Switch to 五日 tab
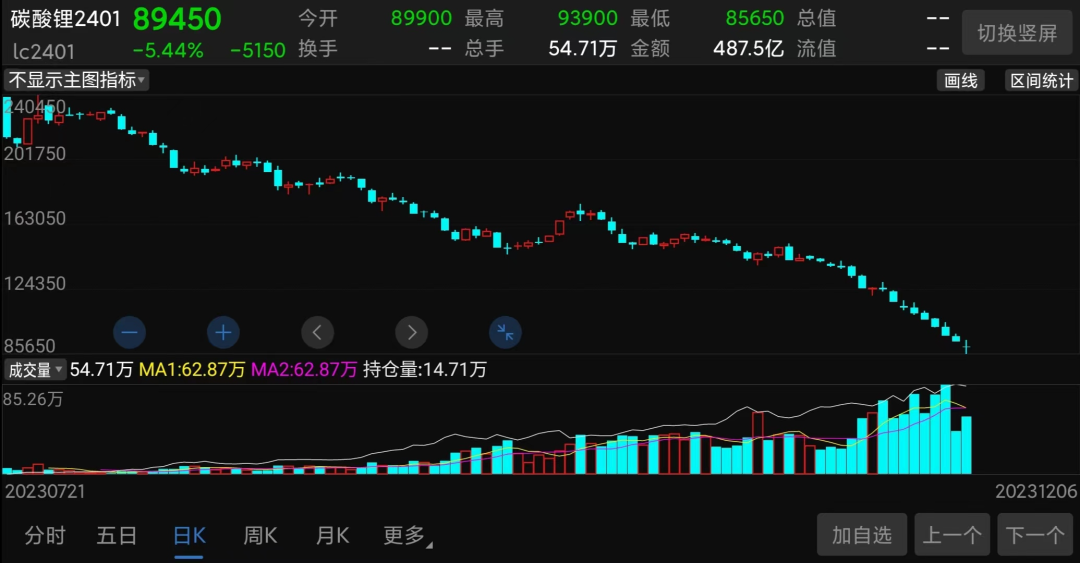Screen dimensions: 1080x563 click(x=116, y=535)
